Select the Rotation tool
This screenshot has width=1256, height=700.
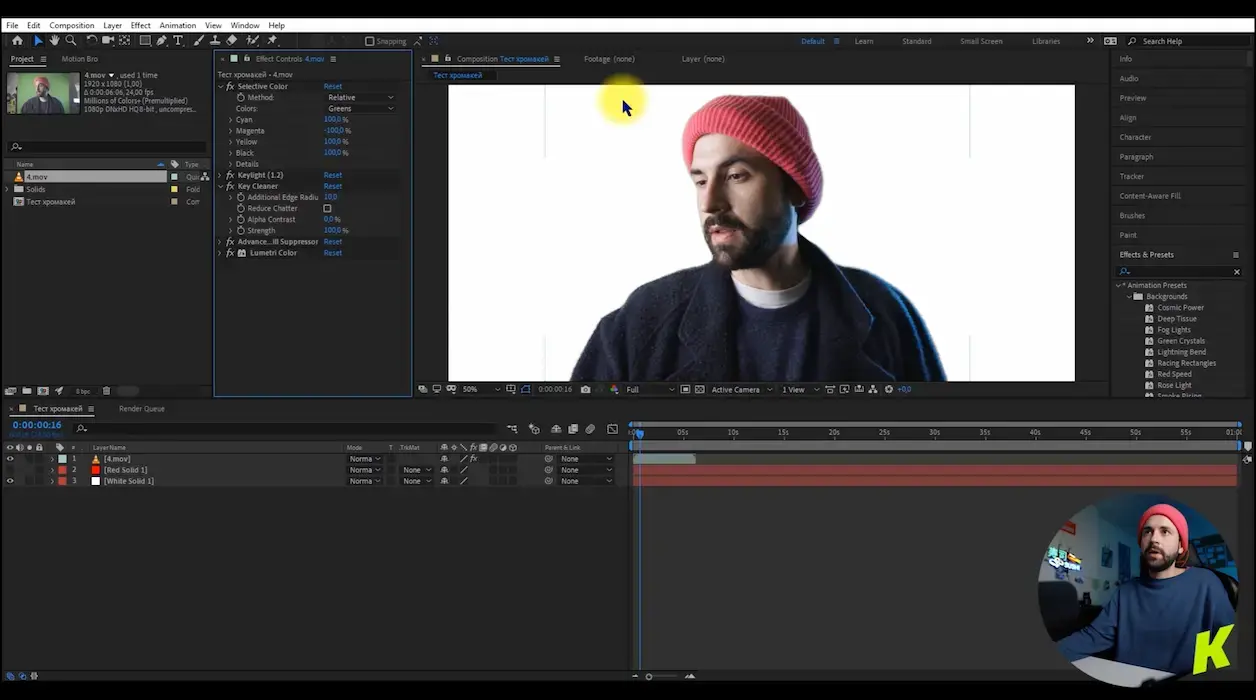[x=91, y=41]
